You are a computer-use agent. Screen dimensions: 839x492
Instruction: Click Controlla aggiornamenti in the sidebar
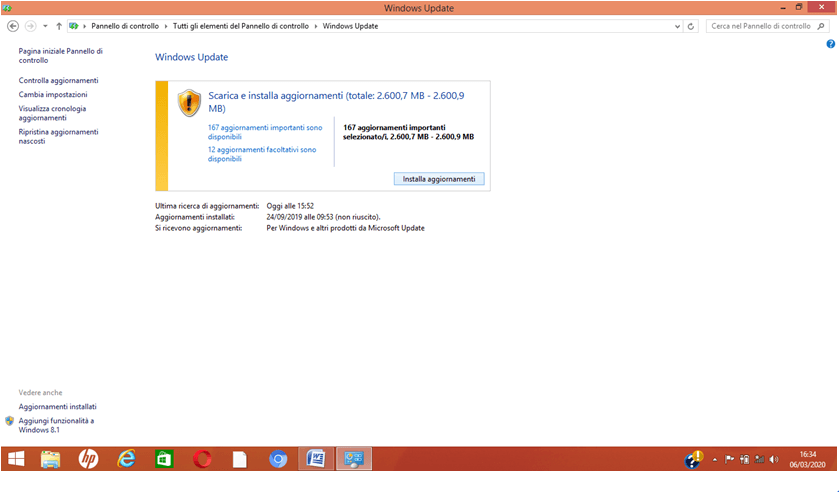click(58, 80)
